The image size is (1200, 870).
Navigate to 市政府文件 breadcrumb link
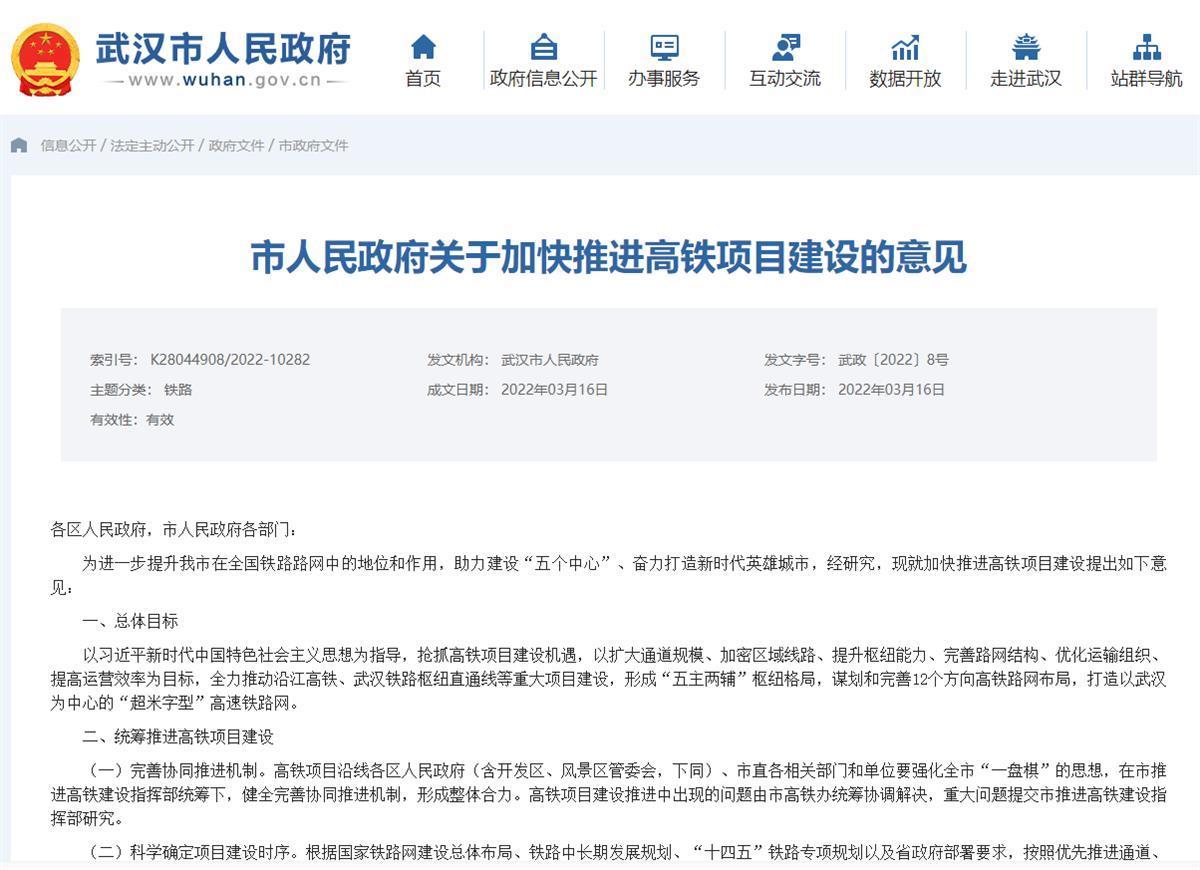[x=313, y=146]
